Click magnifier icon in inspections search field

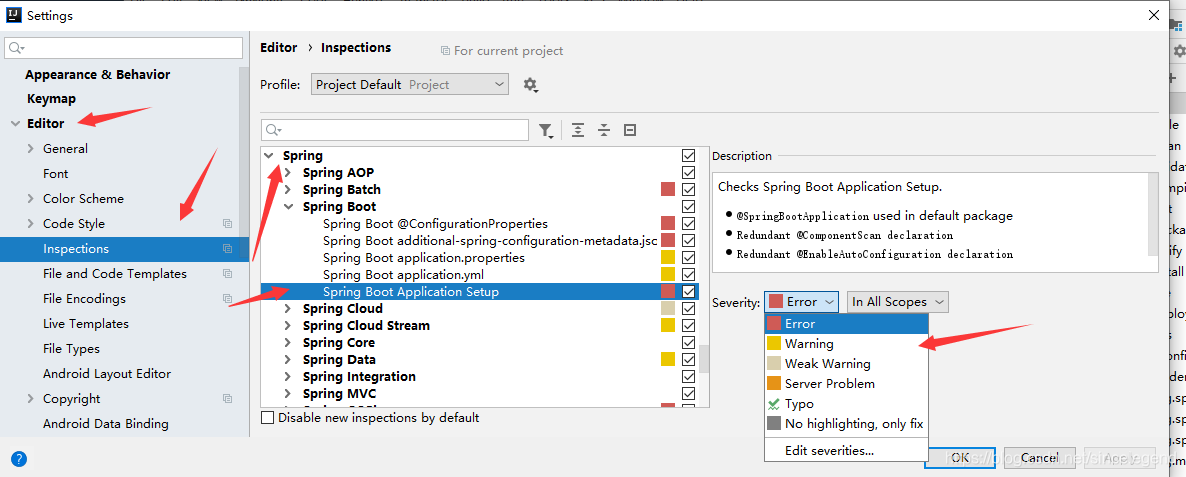[272, 130]
